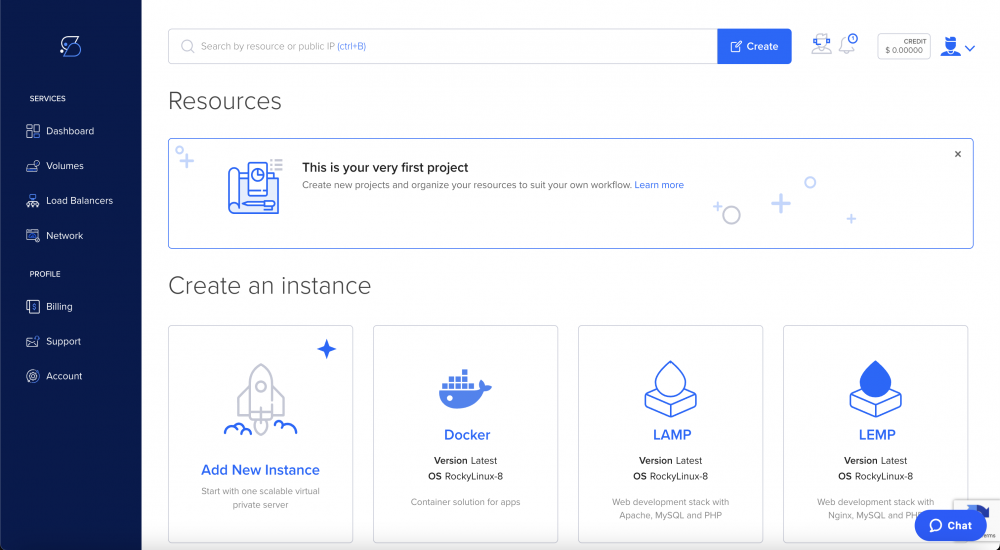Select the LEMP title link
This screenshot has width=1000, height=550.
coord(877,435)
